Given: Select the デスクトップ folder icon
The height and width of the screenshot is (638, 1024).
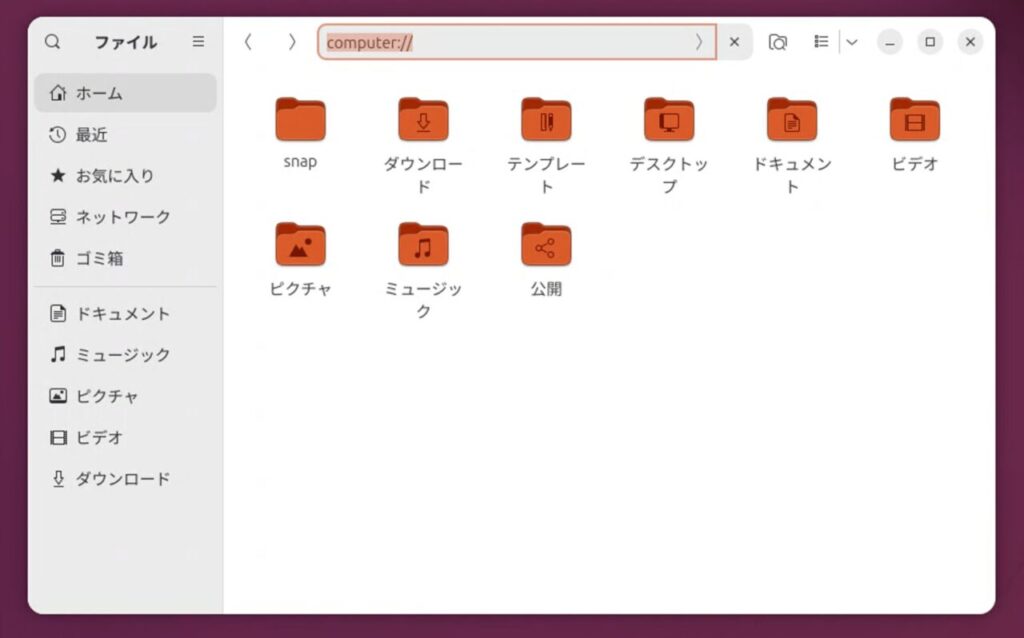Looking at the screenshot, I should 669,120.
